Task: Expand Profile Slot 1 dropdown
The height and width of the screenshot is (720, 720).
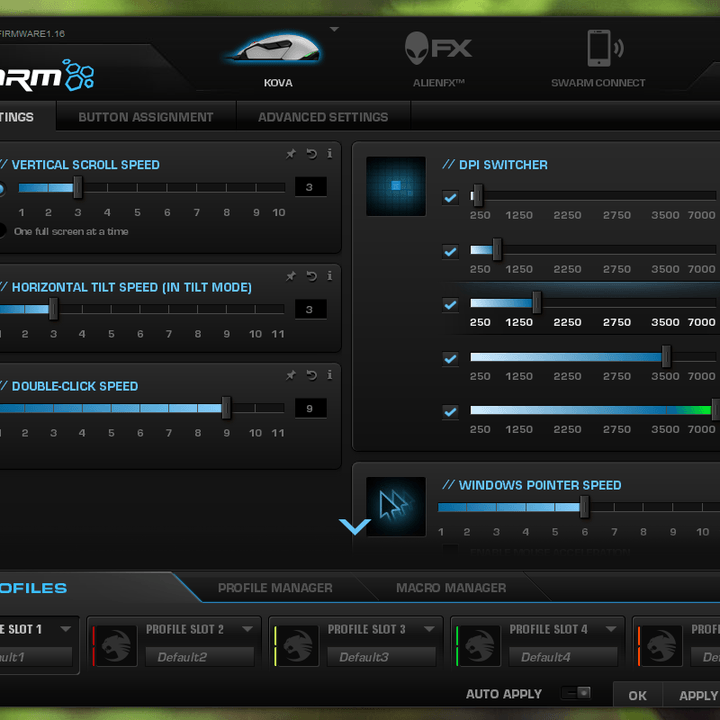Action: point(66,629)
